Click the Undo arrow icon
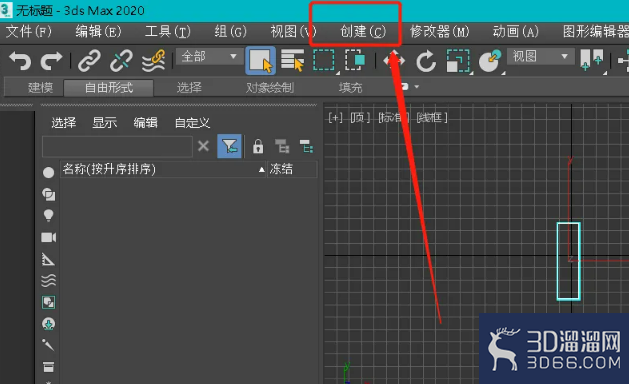Screen dimensions: 629x384 coord(20,61)
